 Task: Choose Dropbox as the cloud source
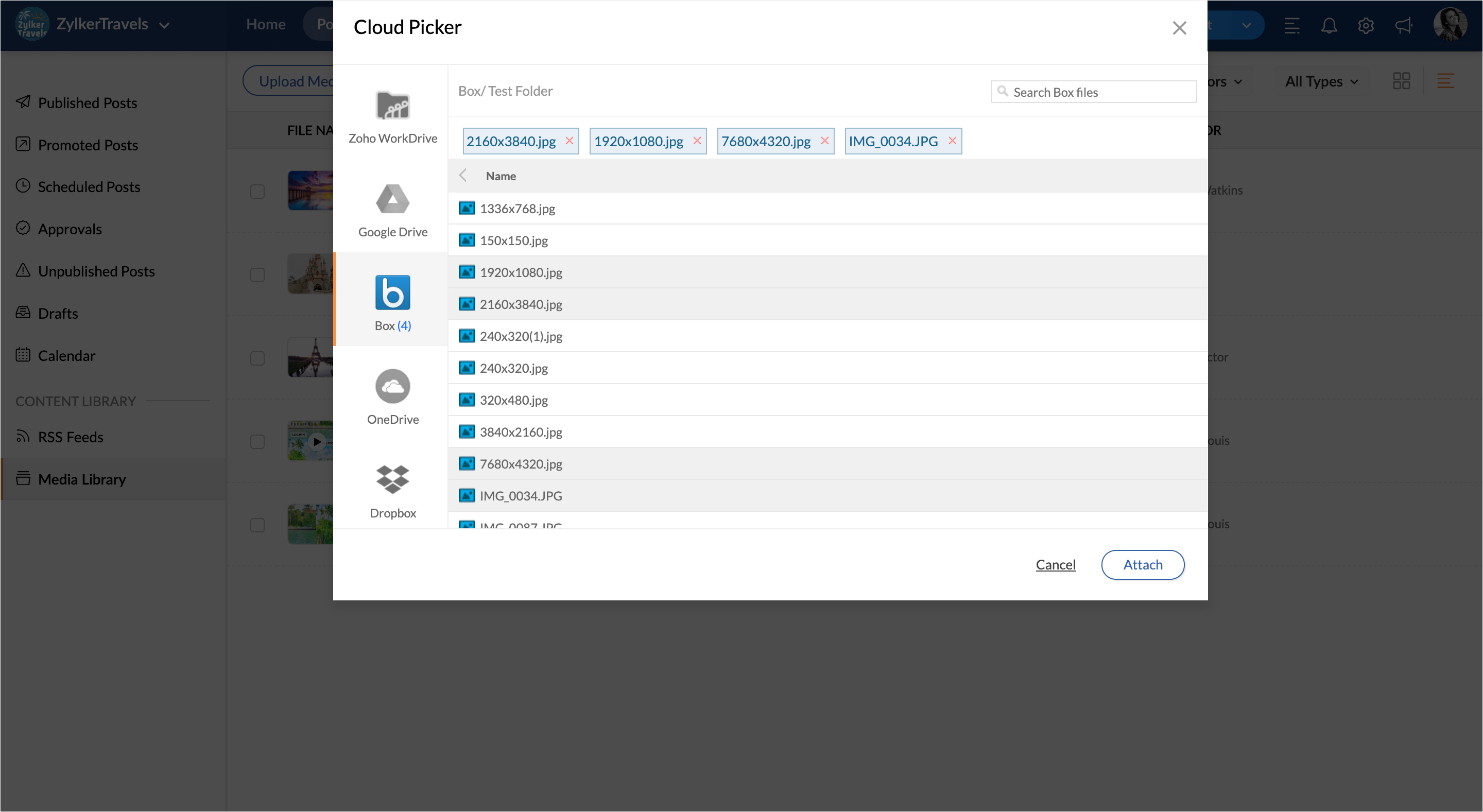[392, 491]
